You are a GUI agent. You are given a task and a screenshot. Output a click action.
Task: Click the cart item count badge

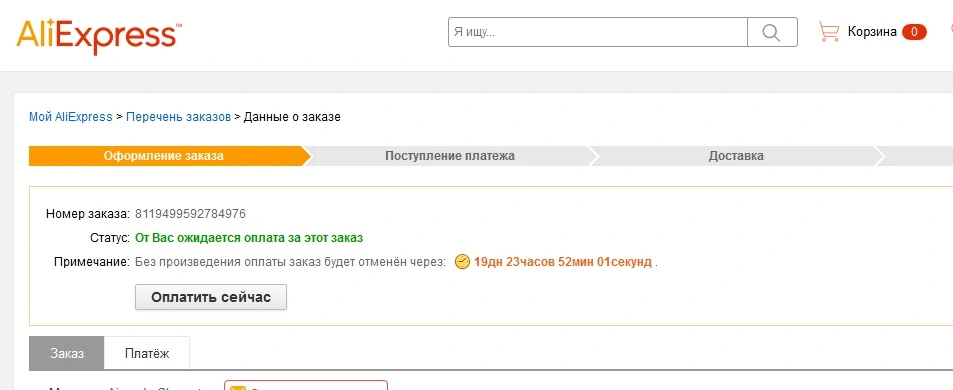point(914,32)
